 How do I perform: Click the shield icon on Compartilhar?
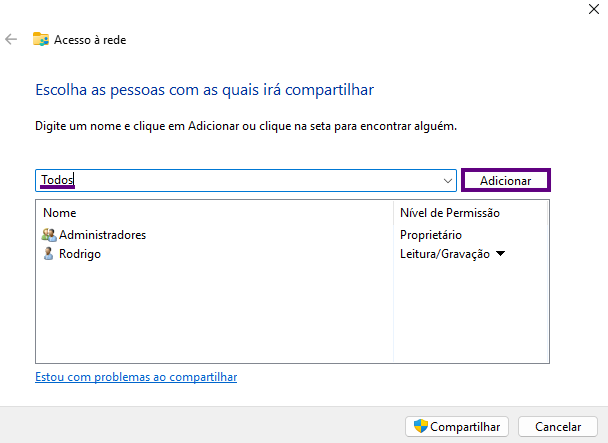[x=420, y=426]
